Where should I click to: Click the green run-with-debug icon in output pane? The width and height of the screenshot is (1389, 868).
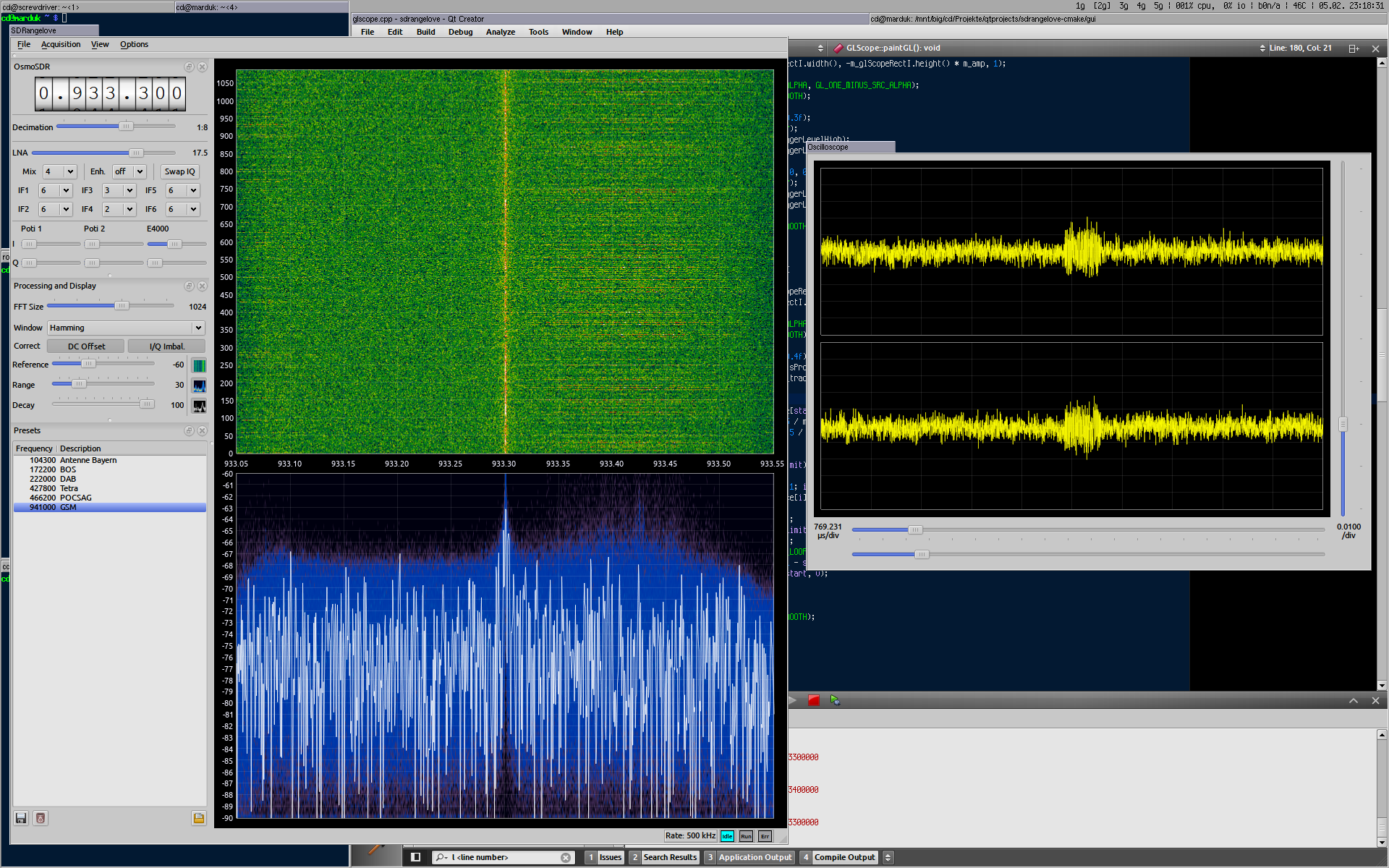836,700
